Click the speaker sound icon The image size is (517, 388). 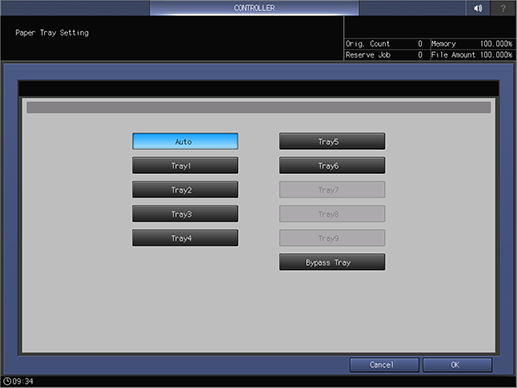click(x=478, y=8)
